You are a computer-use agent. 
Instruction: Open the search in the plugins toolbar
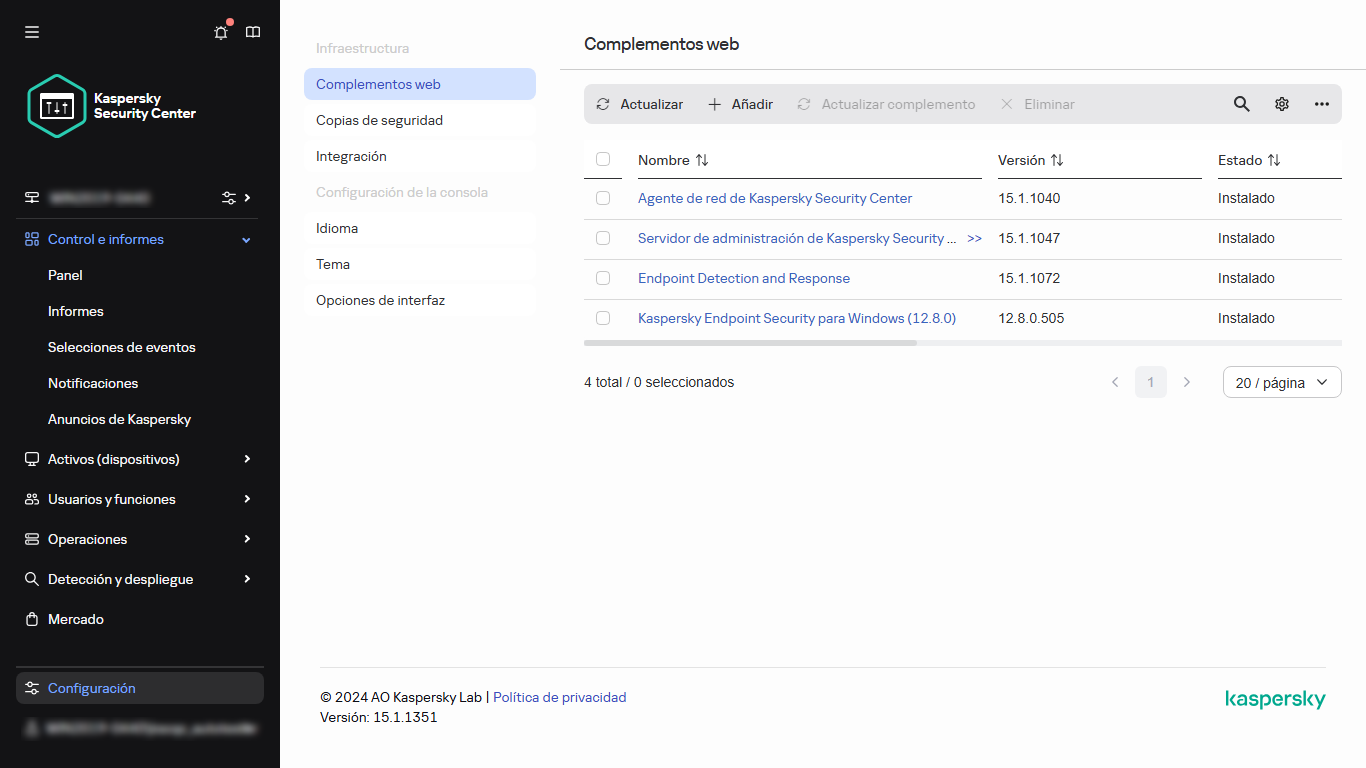pyautogui.click(x=1241, y=104)
